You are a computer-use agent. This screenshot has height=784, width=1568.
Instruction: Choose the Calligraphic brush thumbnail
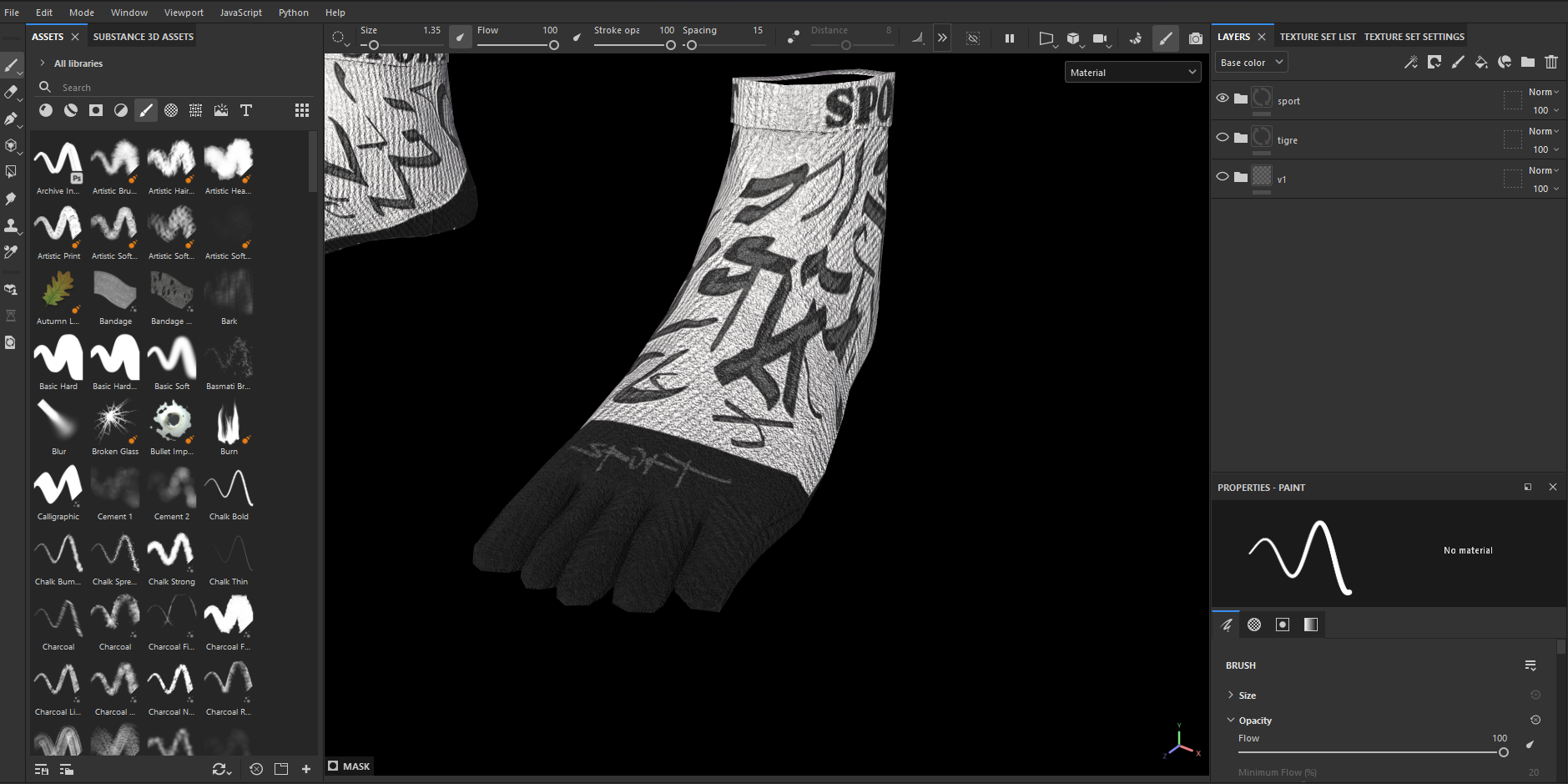(58, 488)
